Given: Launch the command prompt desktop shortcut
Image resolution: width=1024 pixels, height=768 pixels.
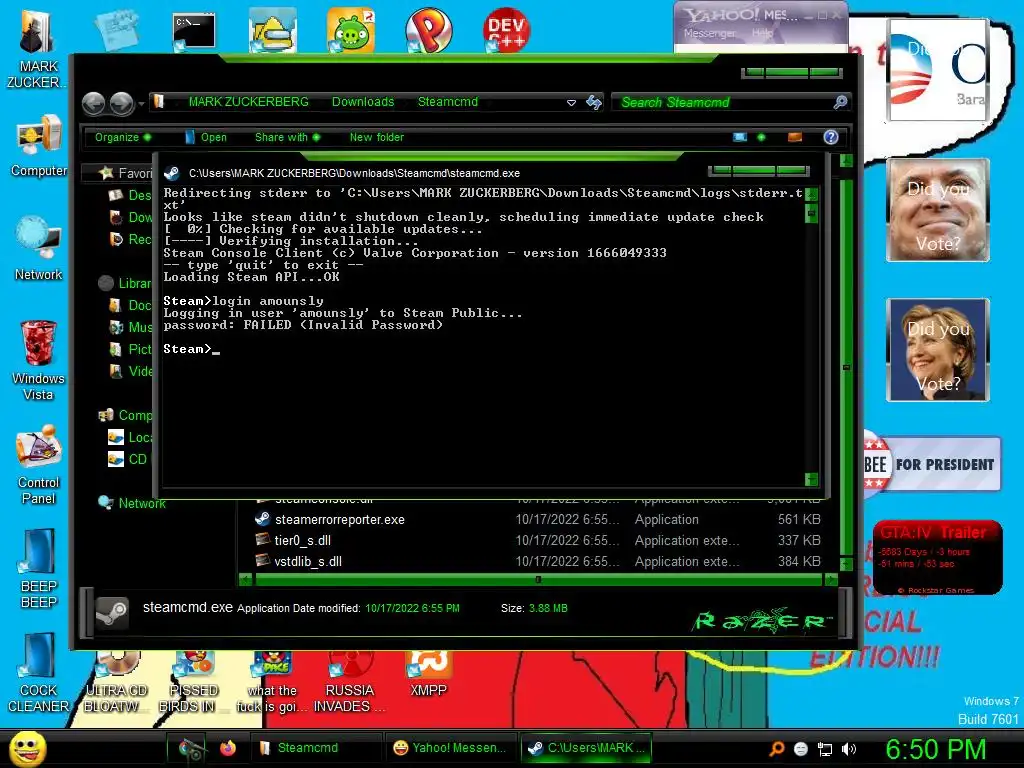Looking at the screenshot, I should 194,31.
